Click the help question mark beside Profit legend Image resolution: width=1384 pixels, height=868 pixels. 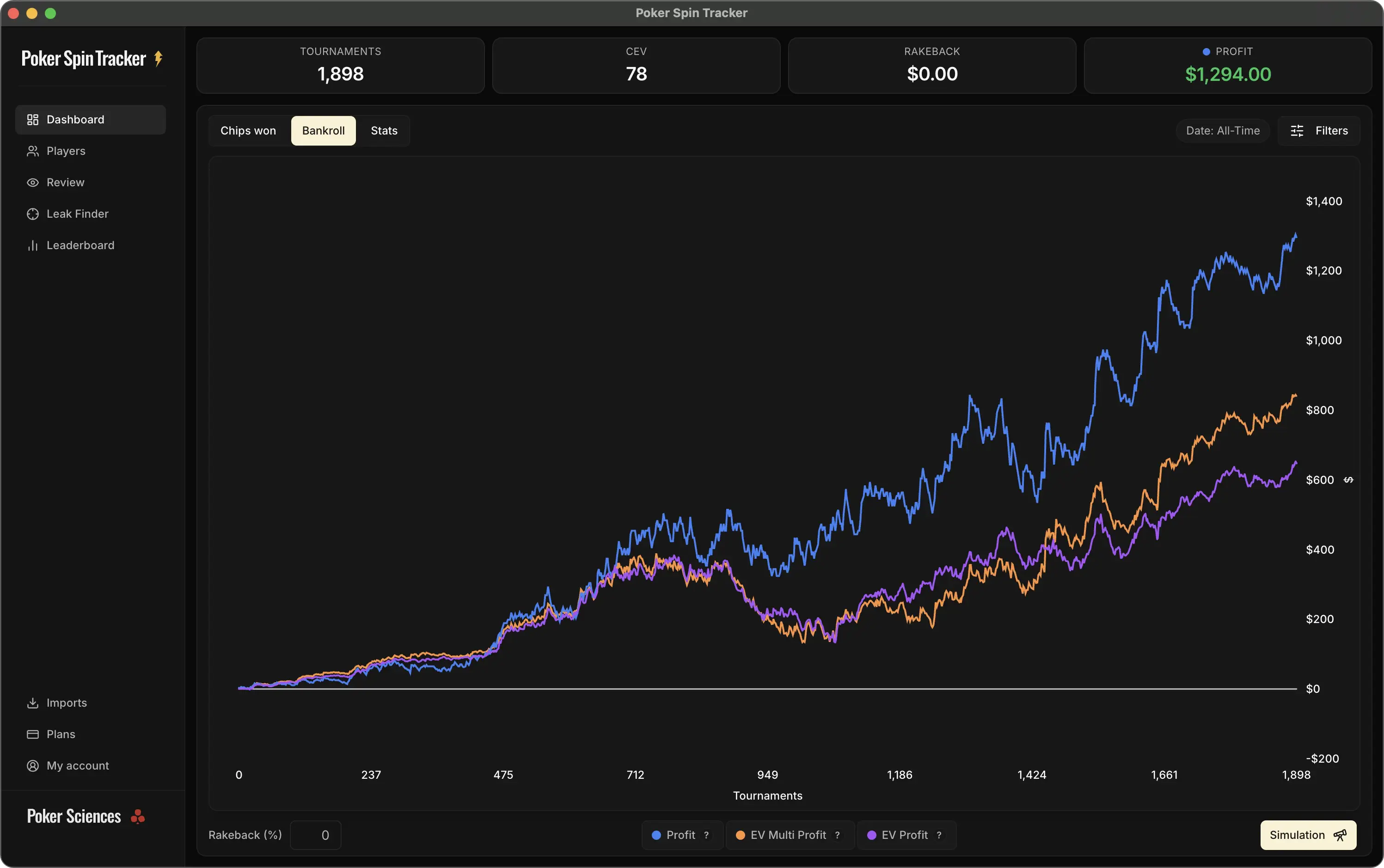tap(706, 835)
